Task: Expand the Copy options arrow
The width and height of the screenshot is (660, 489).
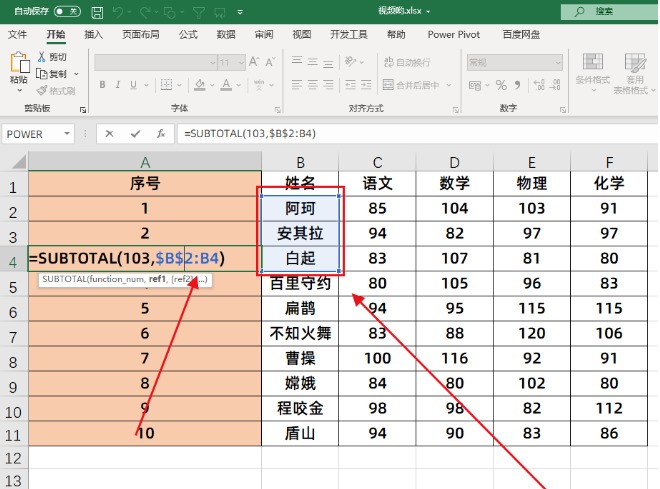Action: pyautogui.click(x=76, y=74)
